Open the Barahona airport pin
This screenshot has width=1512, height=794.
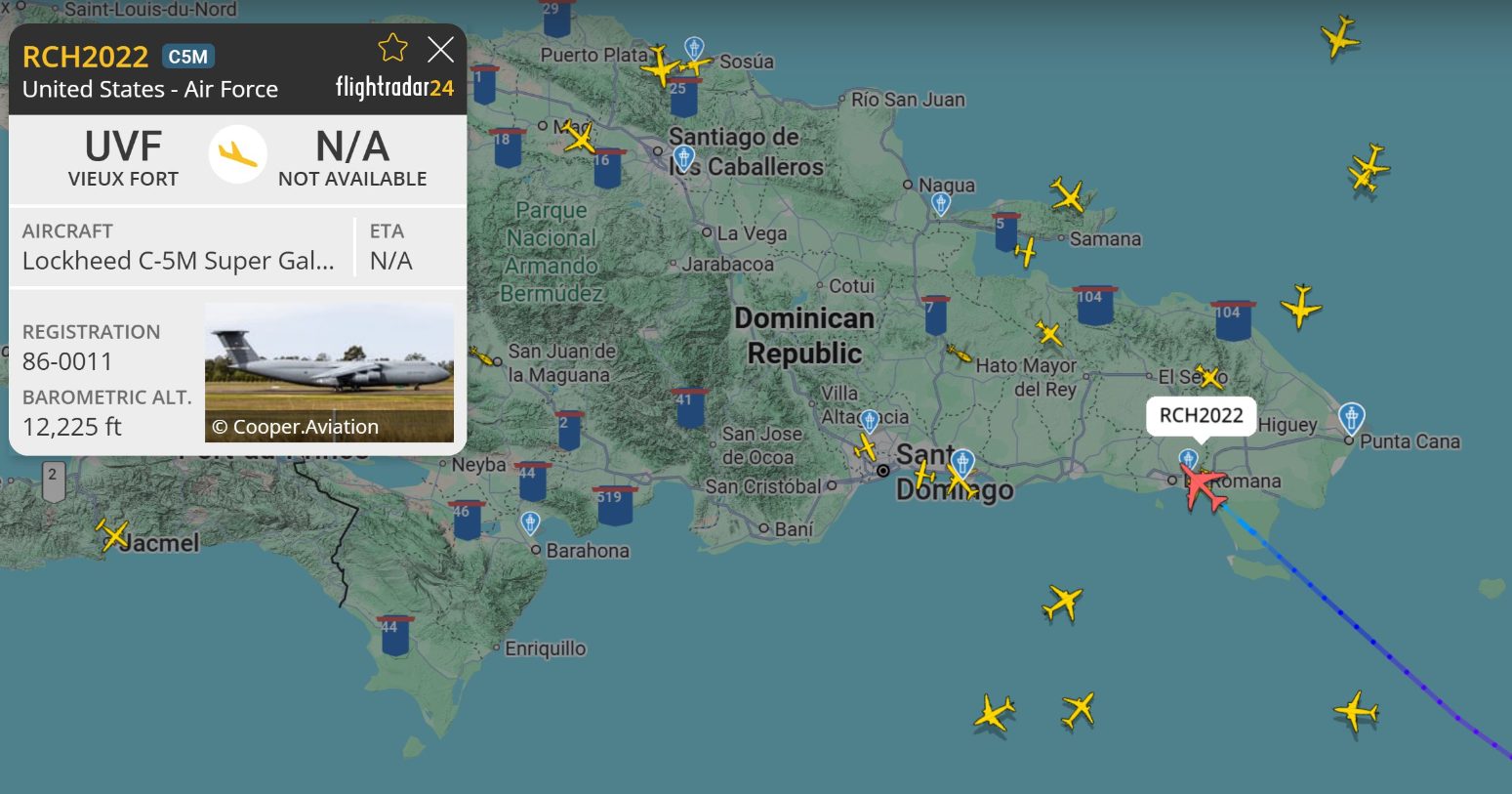click(530, 522)
